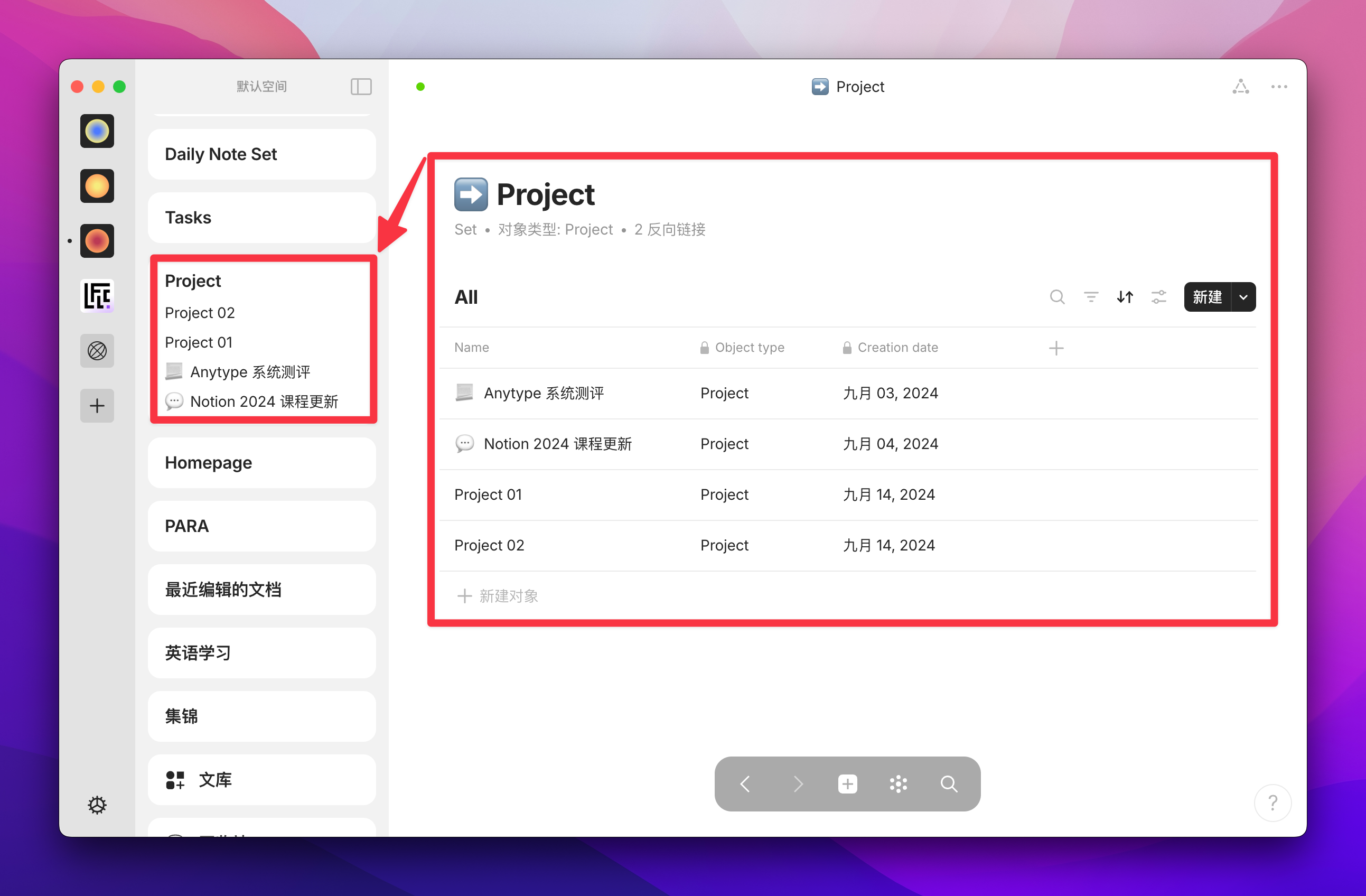Open Project 01 row in table

pos(488,494)
